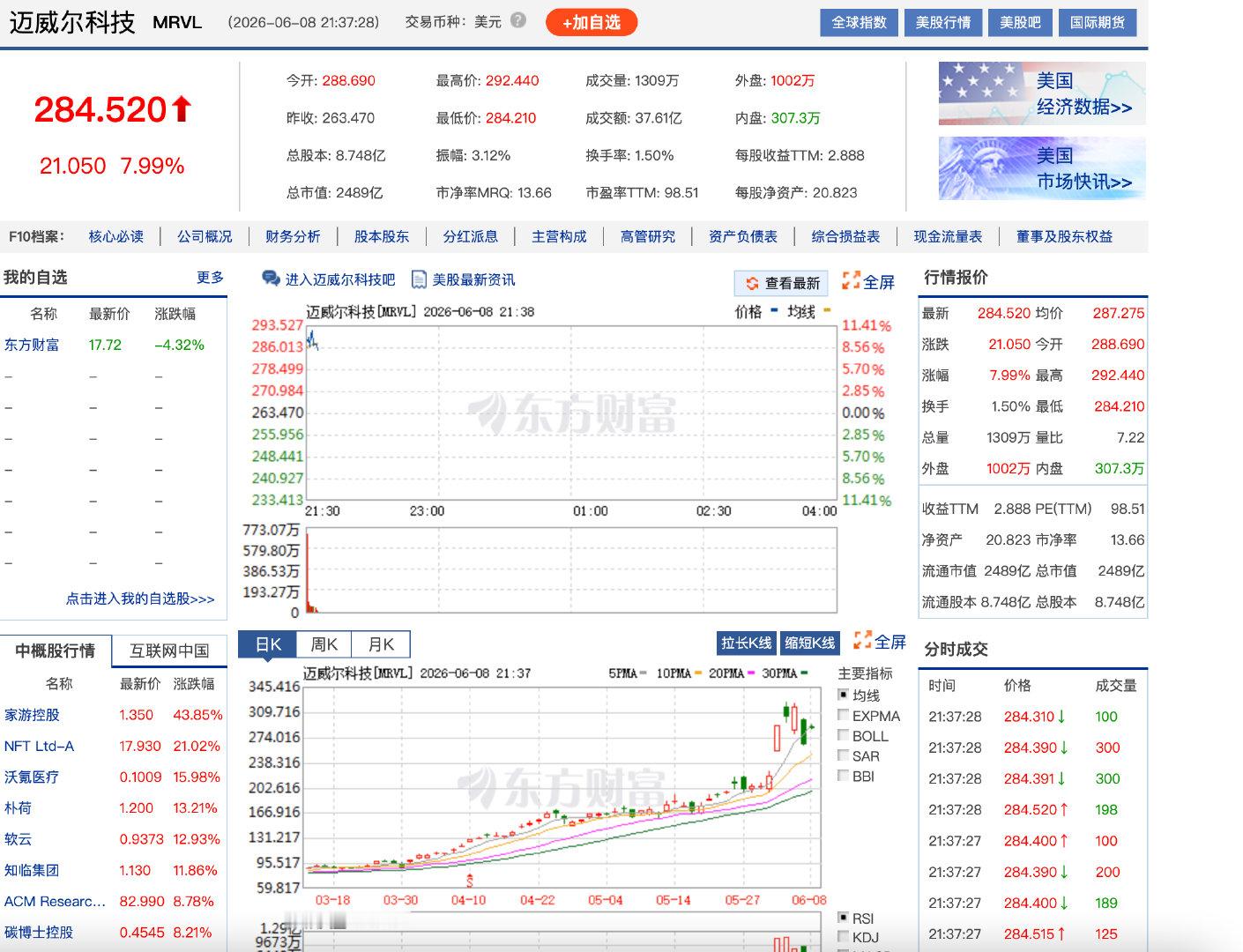Screen dimensions: 1243x952
Task: Select the KDJ indicator option
Action: [x=844, y=937]
